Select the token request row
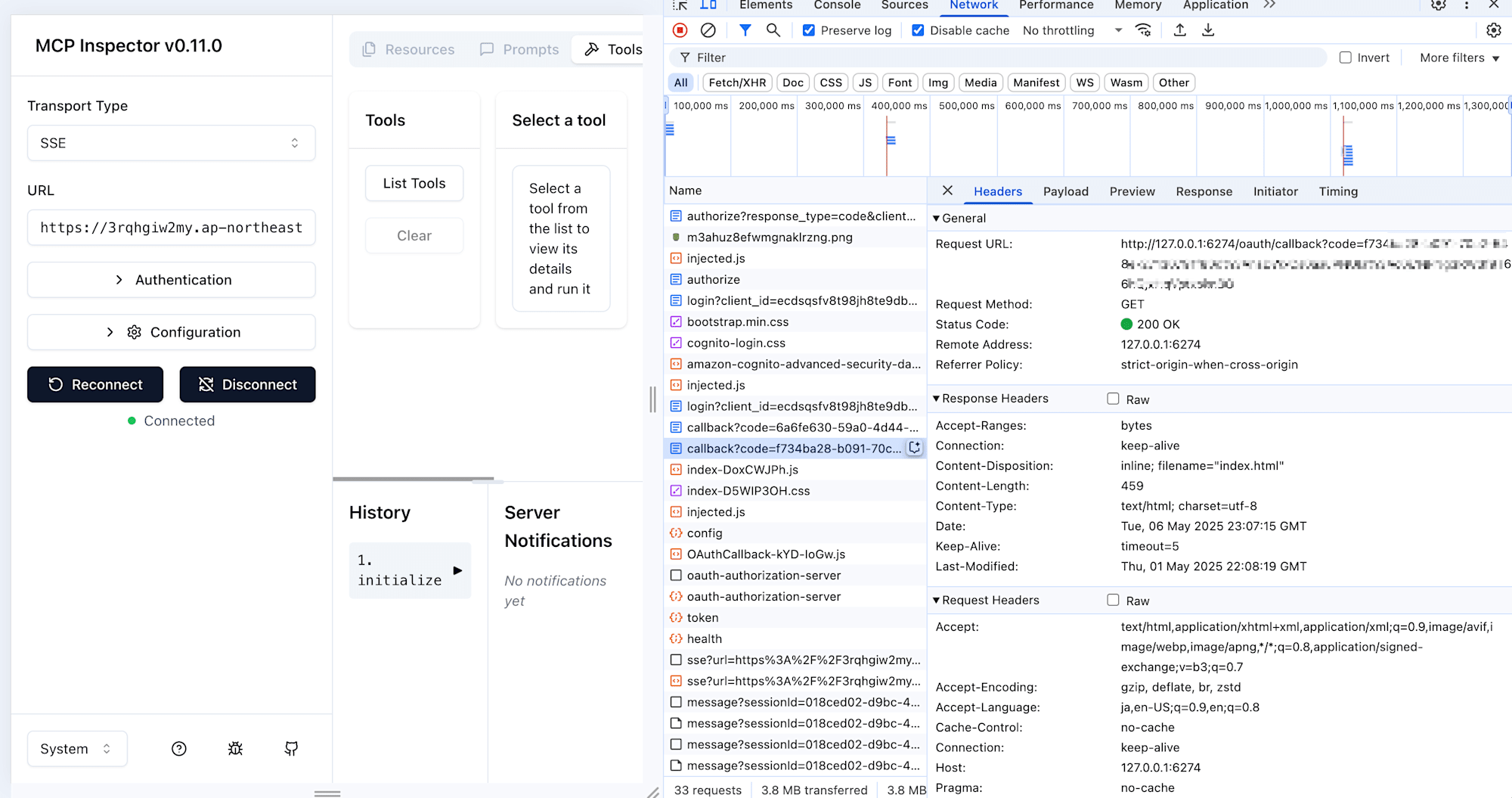 pos(795,617)
